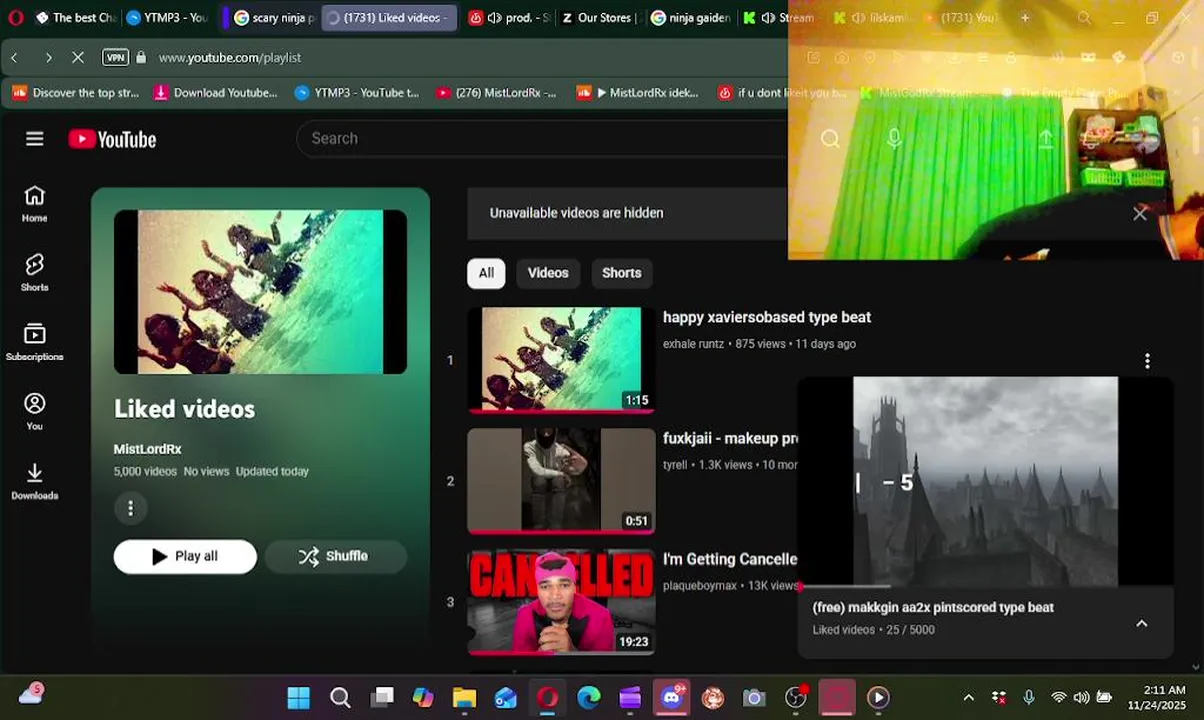Open Discover the top str bookmark
The height and width of the screenshot is (720, 1204).
76,93
